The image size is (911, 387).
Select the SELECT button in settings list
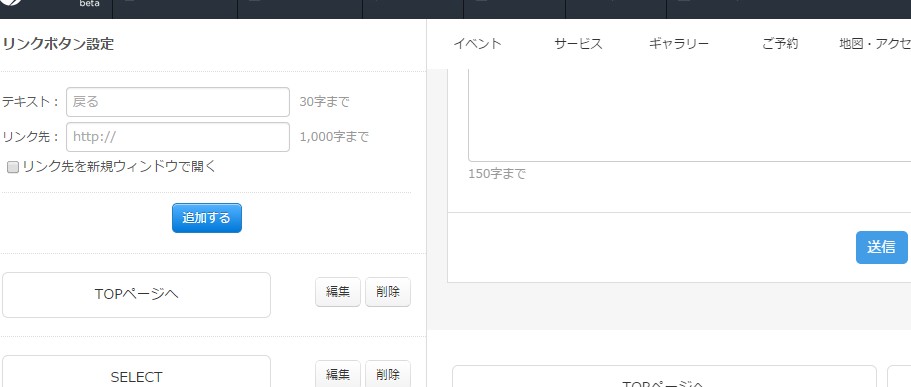(137, 371)
